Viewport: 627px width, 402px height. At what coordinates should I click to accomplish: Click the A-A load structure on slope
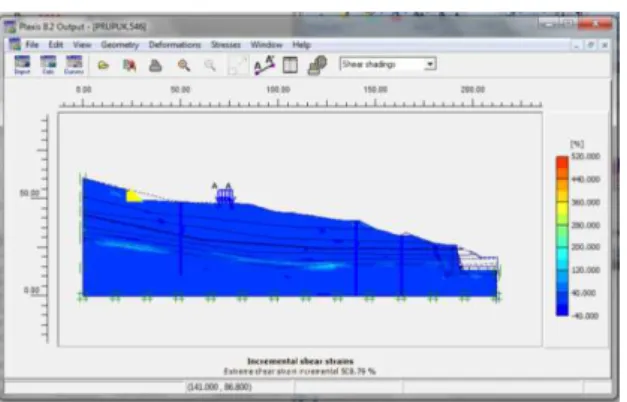pos(224,196)
